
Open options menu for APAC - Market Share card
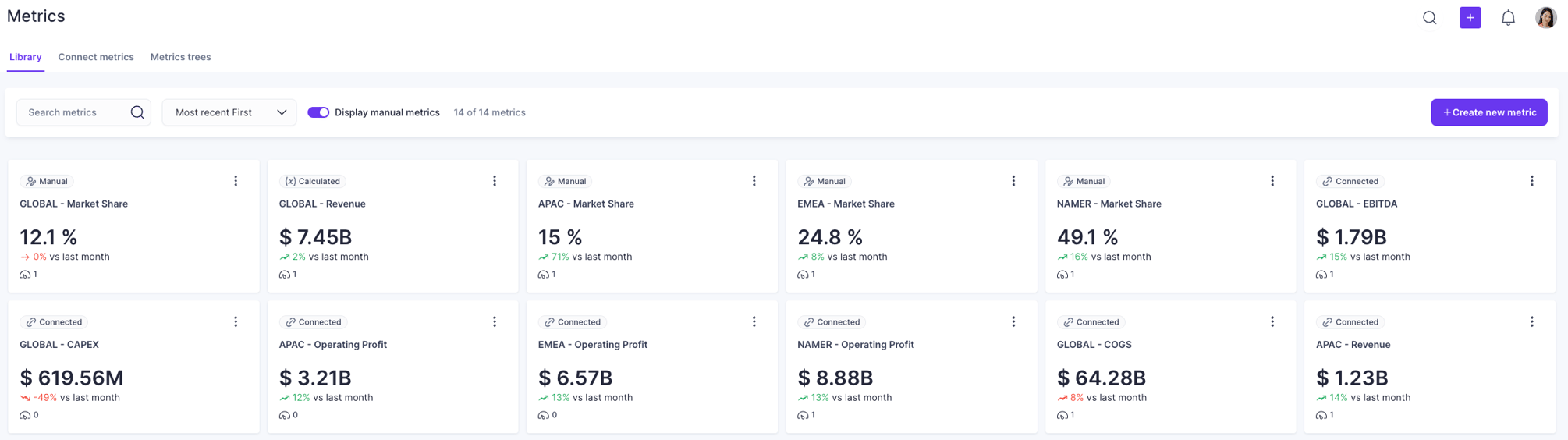pos(754,181)
